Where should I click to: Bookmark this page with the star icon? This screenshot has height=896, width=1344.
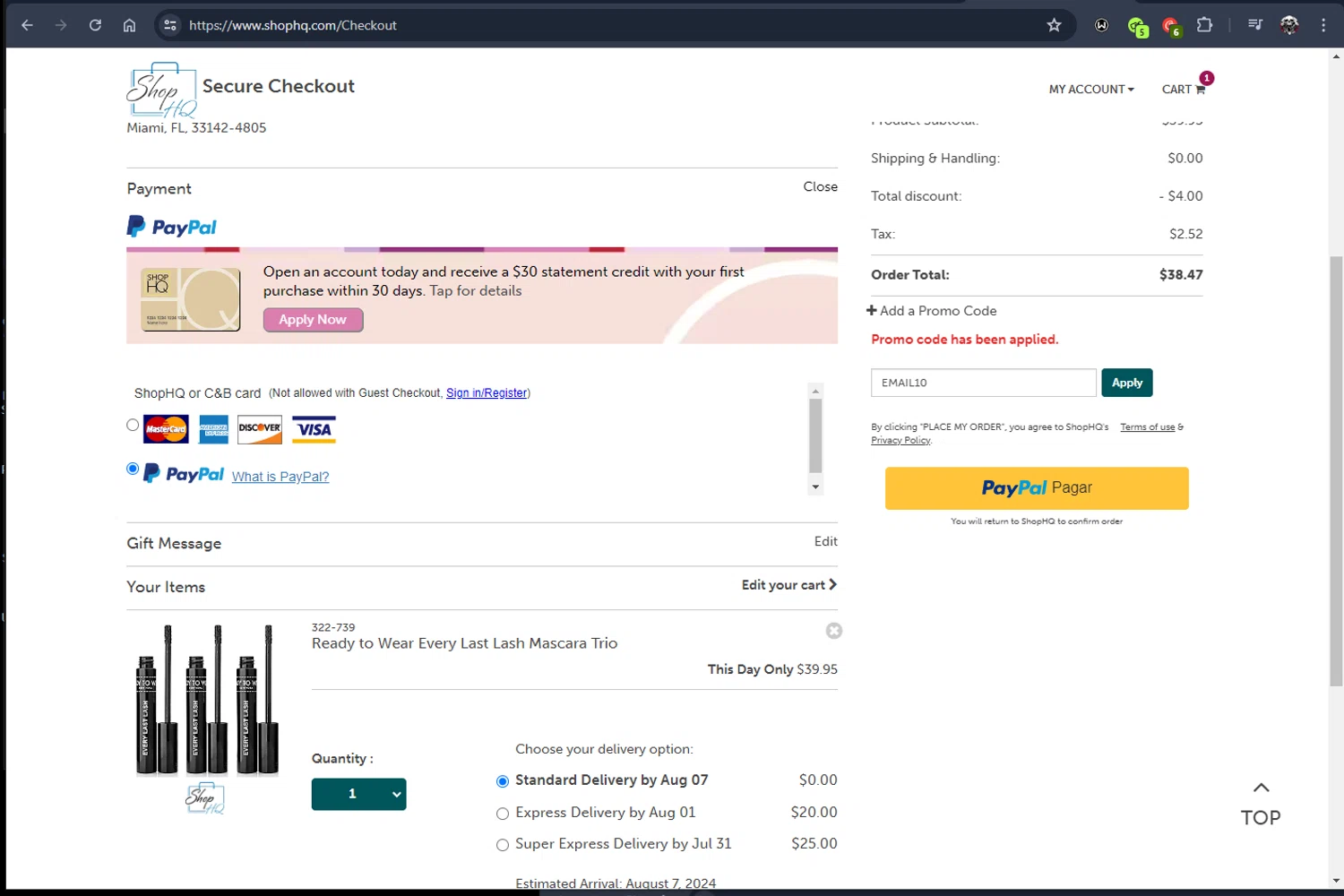pyautogui.click(x=1054, y=25)
